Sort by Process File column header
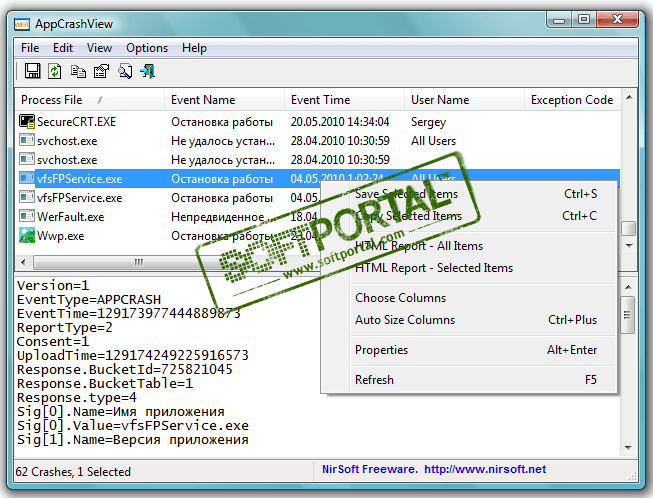Screen dimensions: 653x498 [90, 100]
